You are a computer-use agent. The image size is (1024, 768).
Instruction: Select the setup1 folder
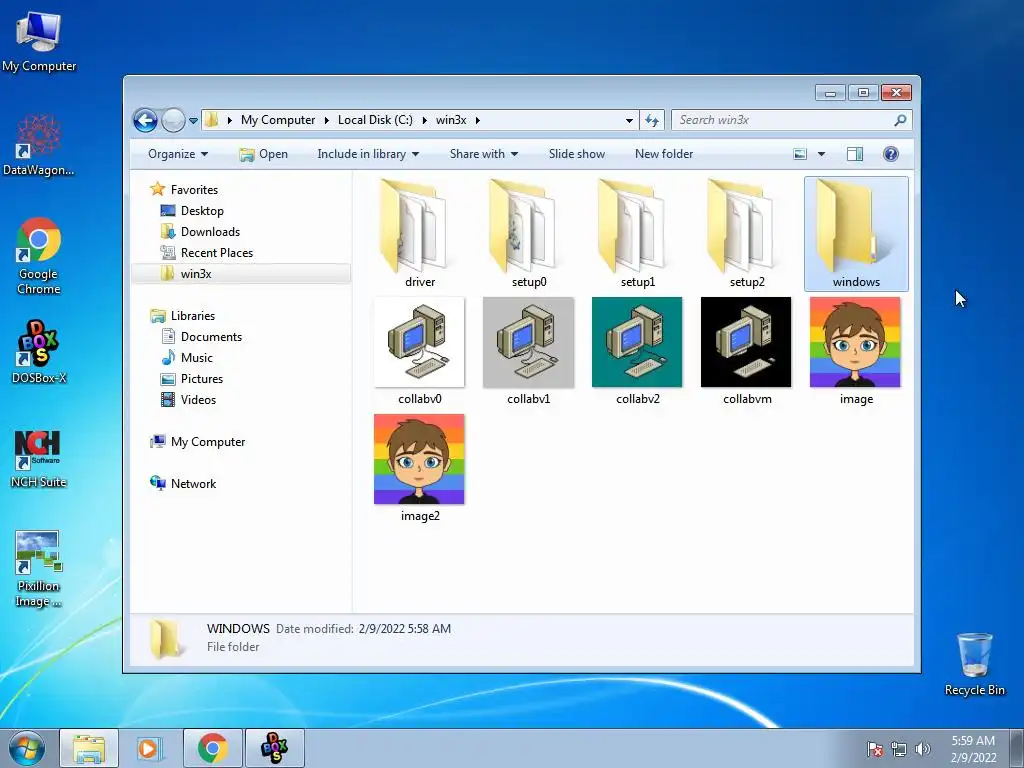point(637,232)
